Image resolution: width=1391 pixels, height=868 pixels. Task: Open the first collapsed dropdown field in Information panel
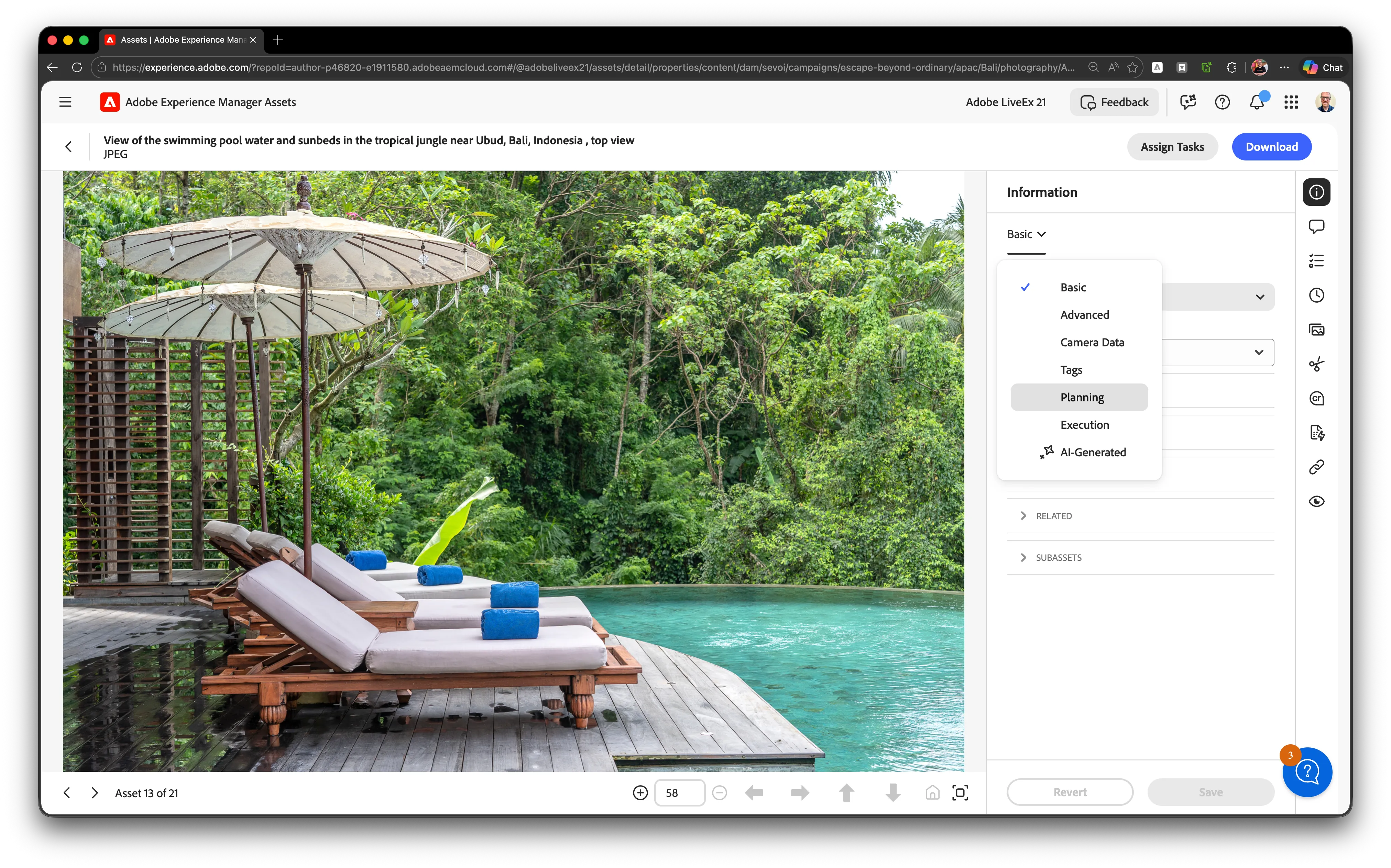[1218, 297]
